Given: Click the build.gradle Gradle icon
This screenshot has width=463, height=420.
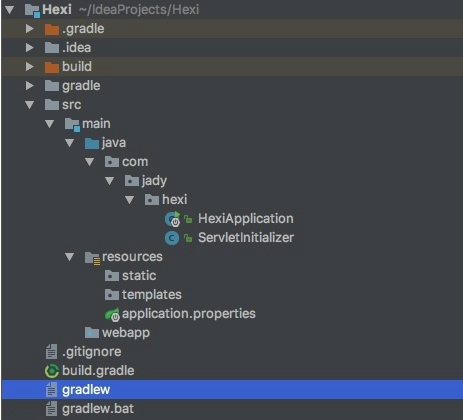Looking at the screenshot, I should pos(52,371).
